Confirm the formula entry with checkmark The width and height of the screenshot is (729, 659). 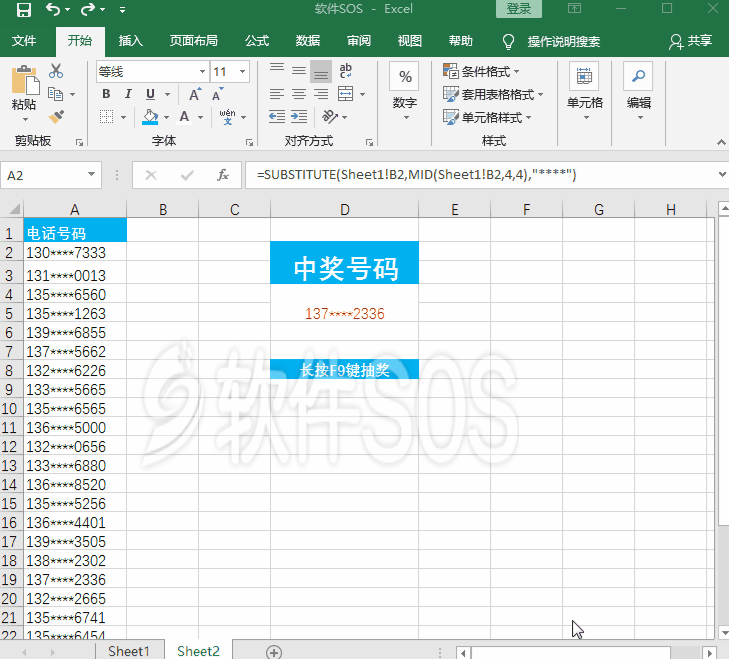pyautogui.click(x=187, y=175)
